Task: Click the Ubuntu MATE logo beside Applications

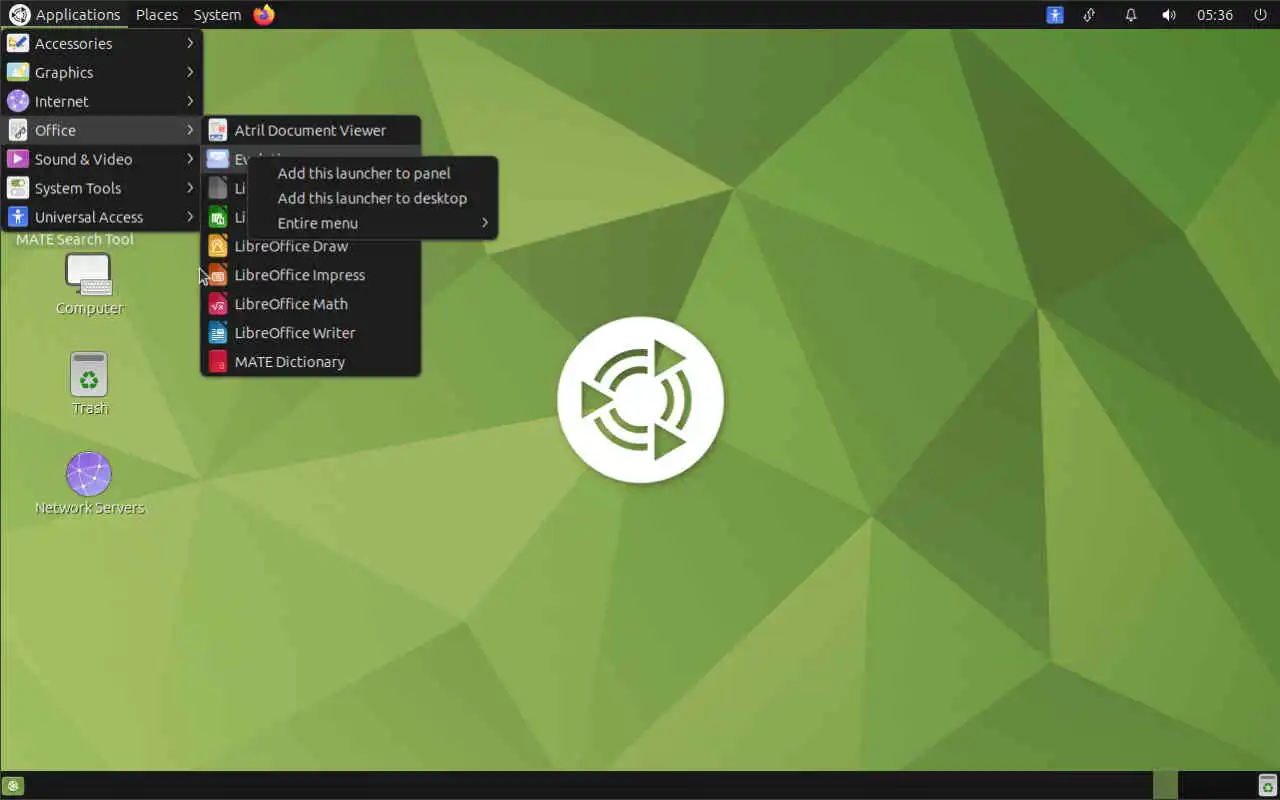Action: point(20,14)
